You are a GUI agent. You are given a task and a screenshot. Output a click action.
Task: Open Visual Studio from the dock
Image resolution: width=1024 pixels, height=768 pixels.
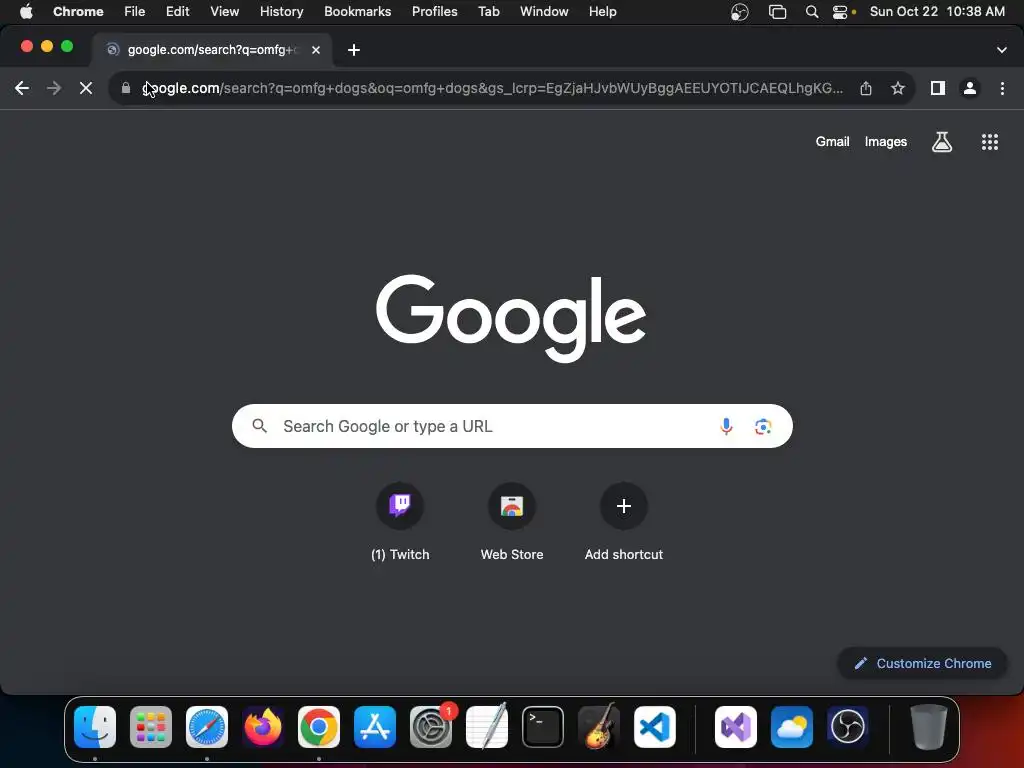coord(735,727)
